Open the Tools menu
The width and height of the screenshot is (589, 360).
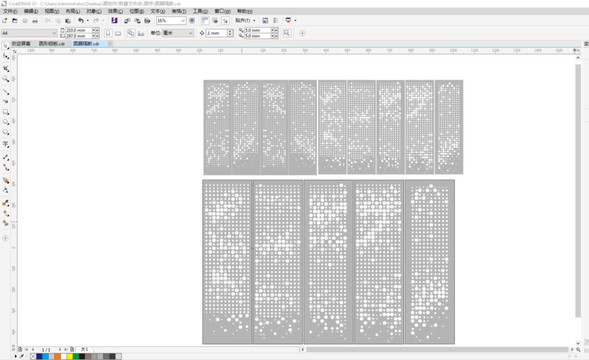(x=200, y=11)
